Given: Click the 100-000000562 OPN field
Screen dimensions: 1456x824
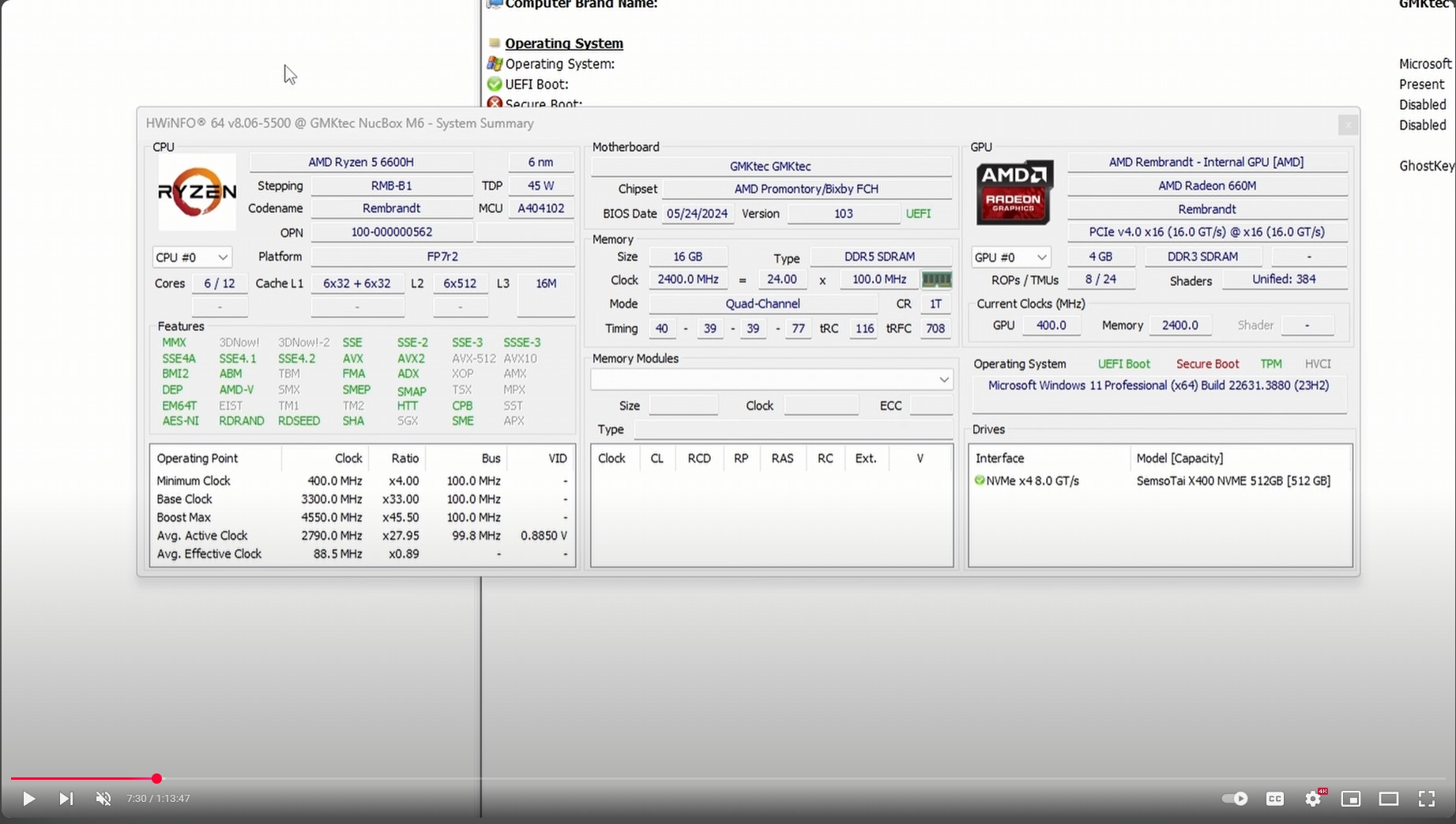Looking at the screenshot, I should click(x=392, y=232).
